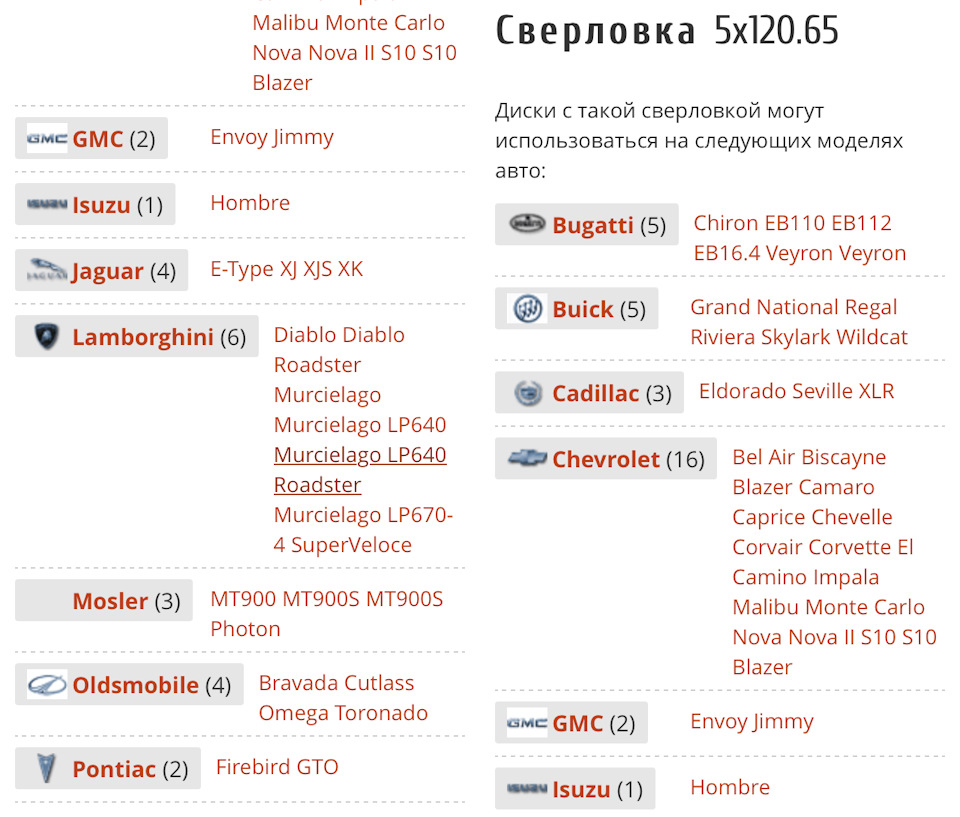The width and height of the screenshot is (960, 817).
Task: Click the Chevrolet bowtie logo
Action: tap(527, 458)
